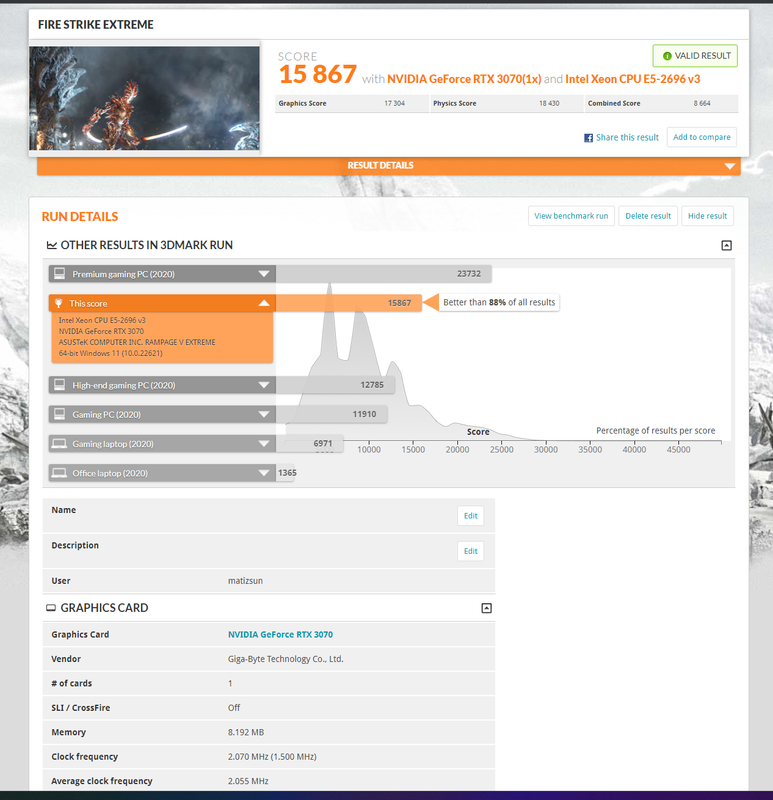773x800 pixels.
Task: Click the Fire Strike Extreme title
Action: tap(96, 24)
